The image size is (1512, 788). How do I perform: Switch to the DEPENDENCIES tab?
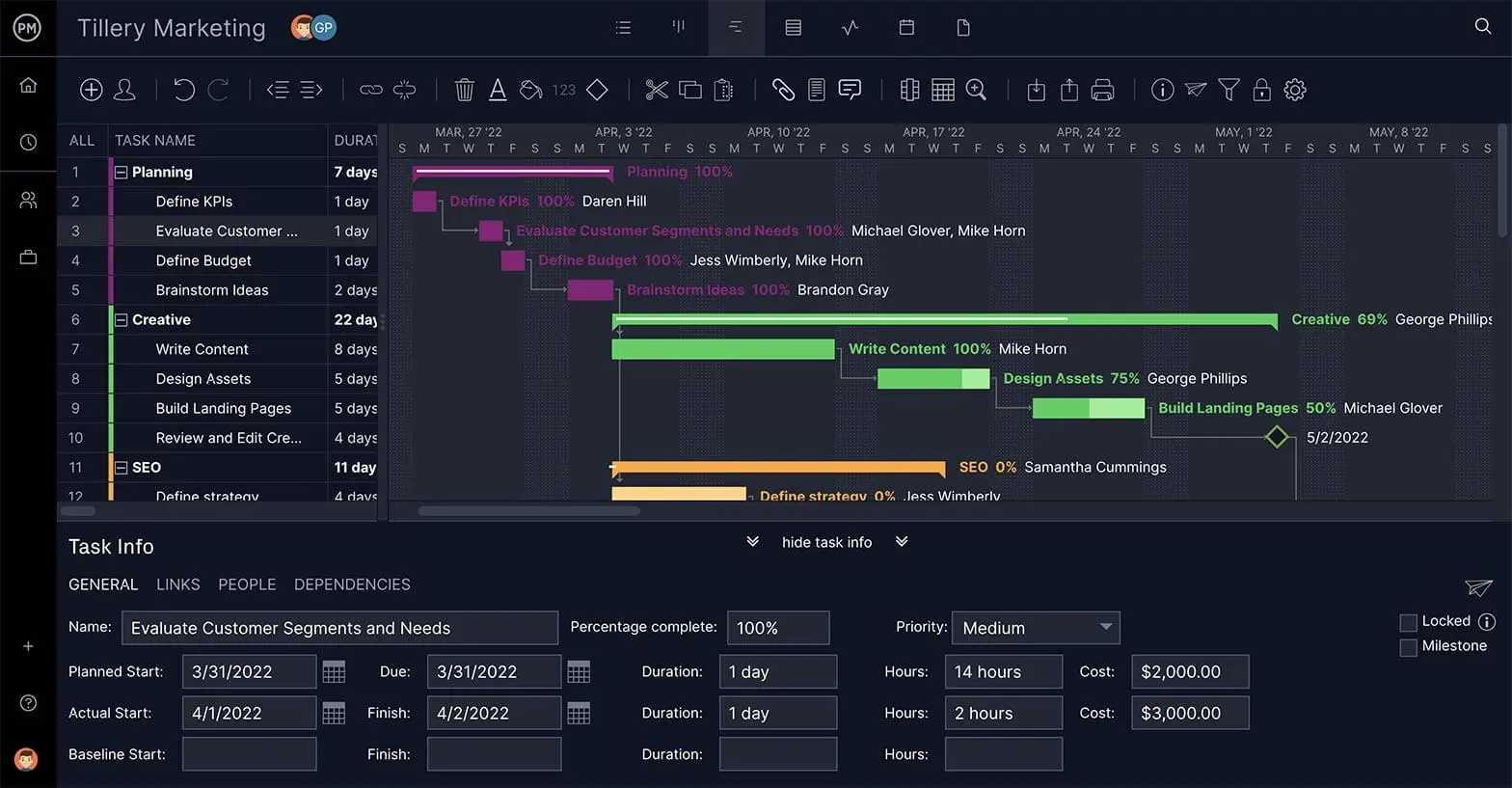(x=352, y=584)
